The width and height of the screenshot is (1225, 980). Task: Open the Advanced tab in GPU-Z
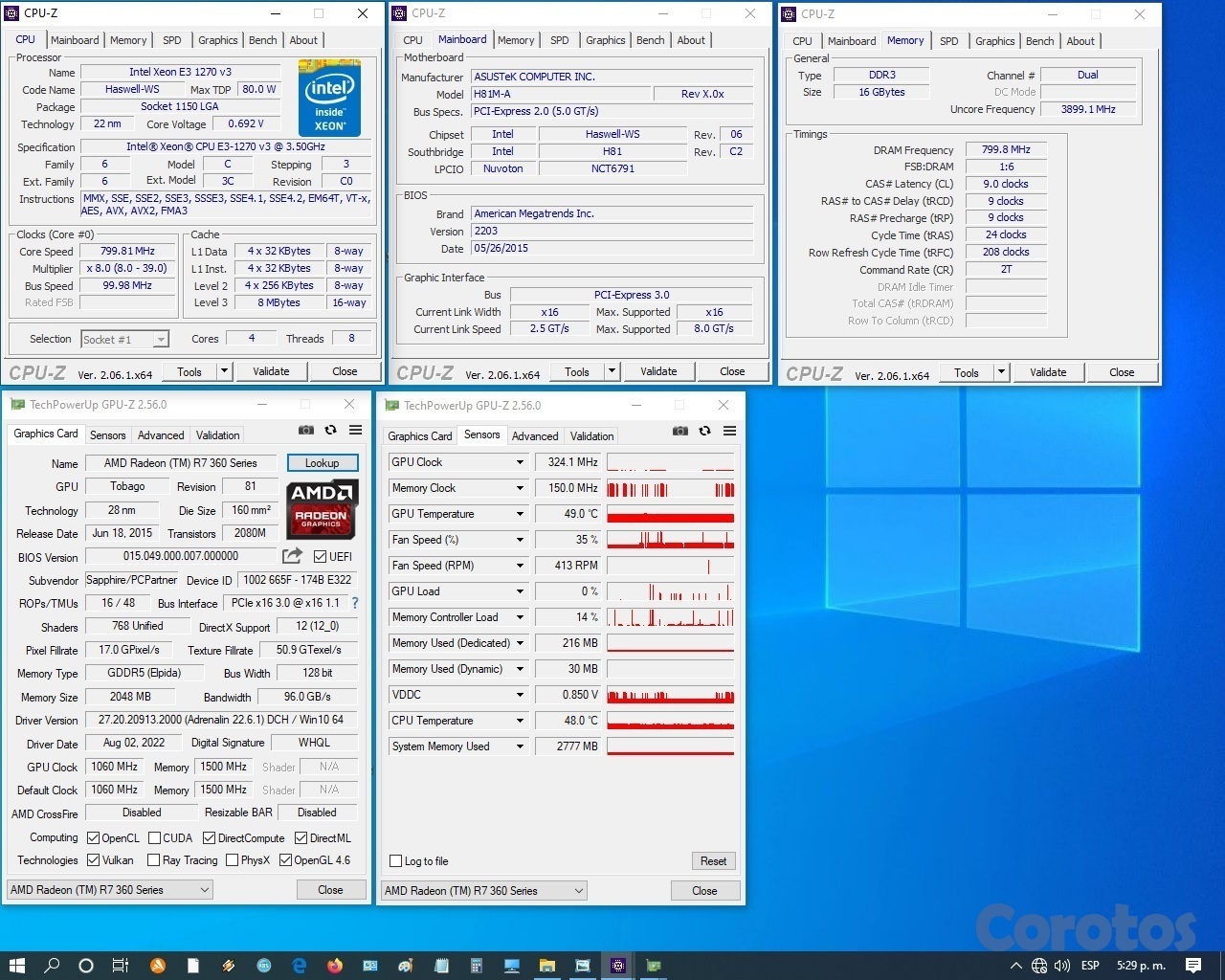(x=160, y=434)
